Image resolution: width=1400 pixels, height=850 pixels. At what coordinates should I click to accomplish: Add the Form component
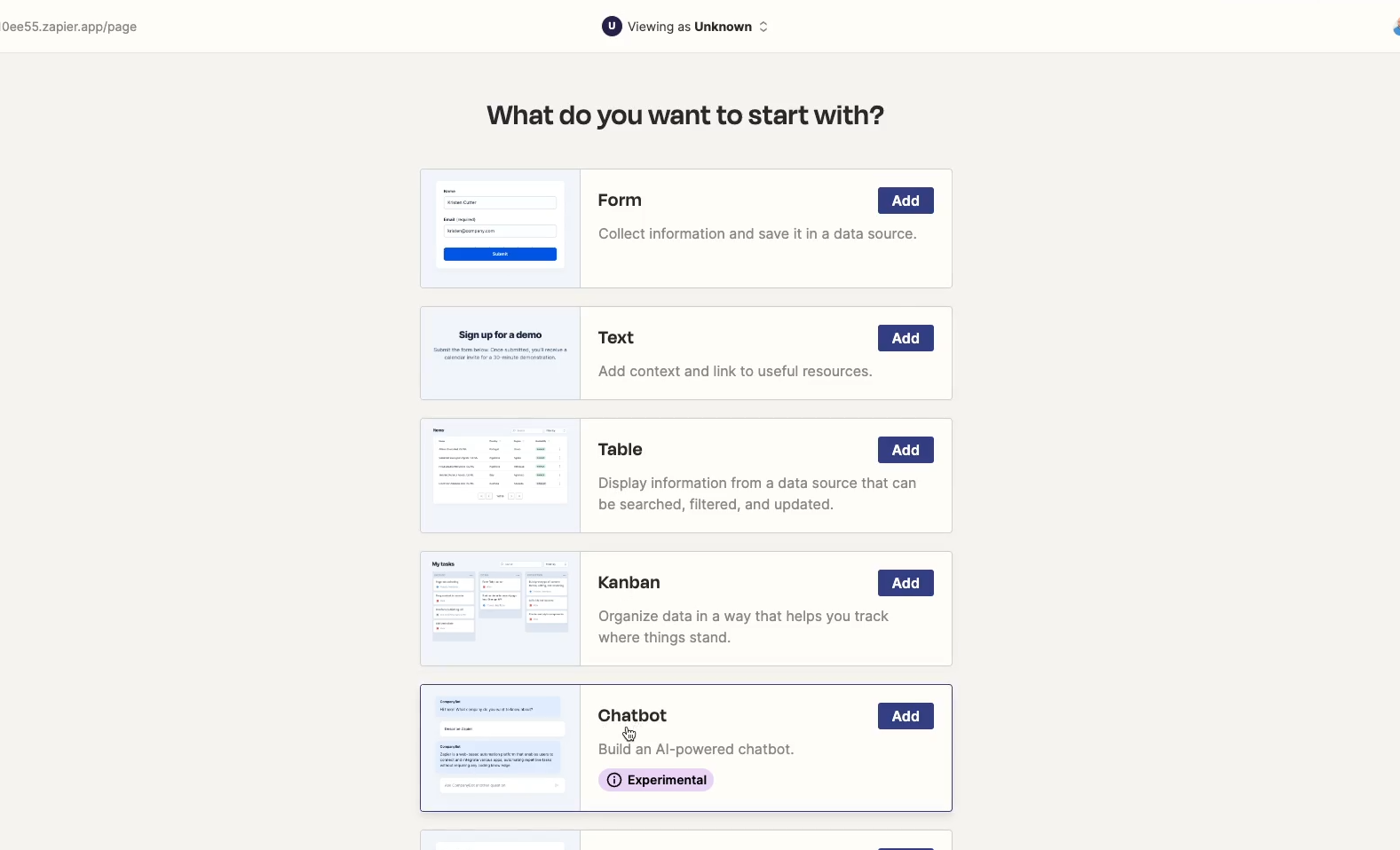[906, 201]
